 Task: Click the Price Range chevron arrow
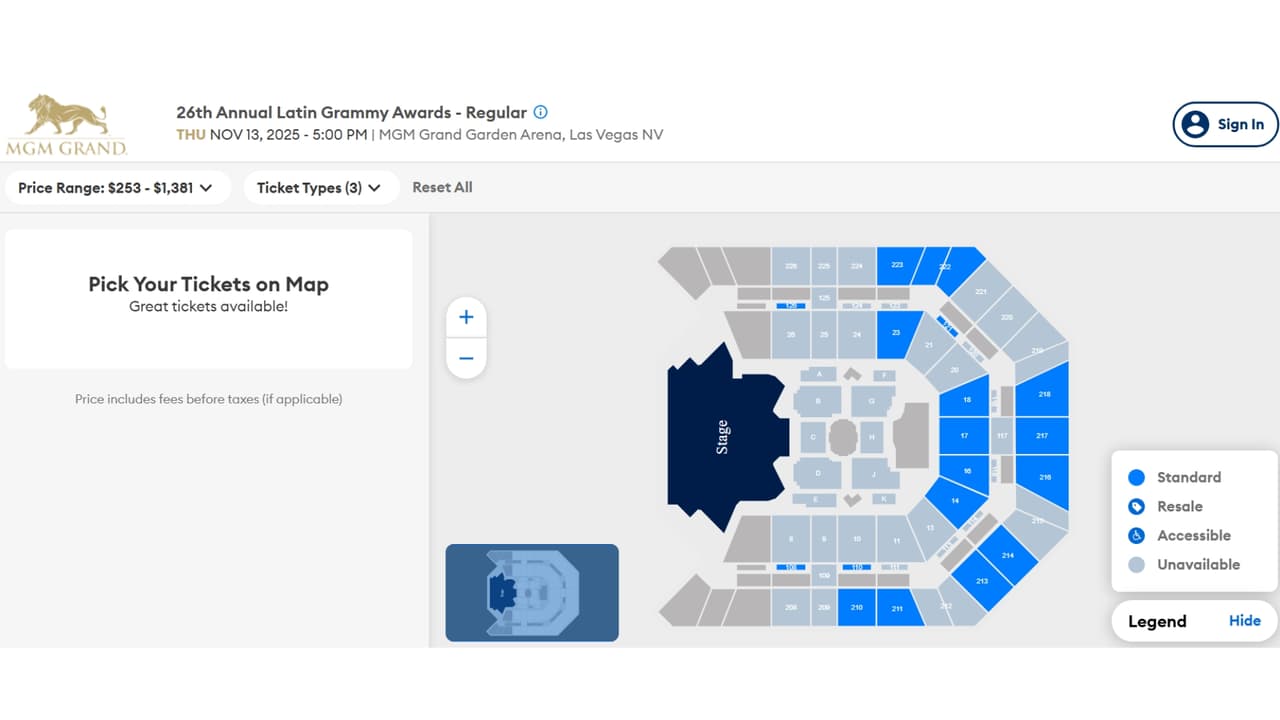click(x=207, y=187)
